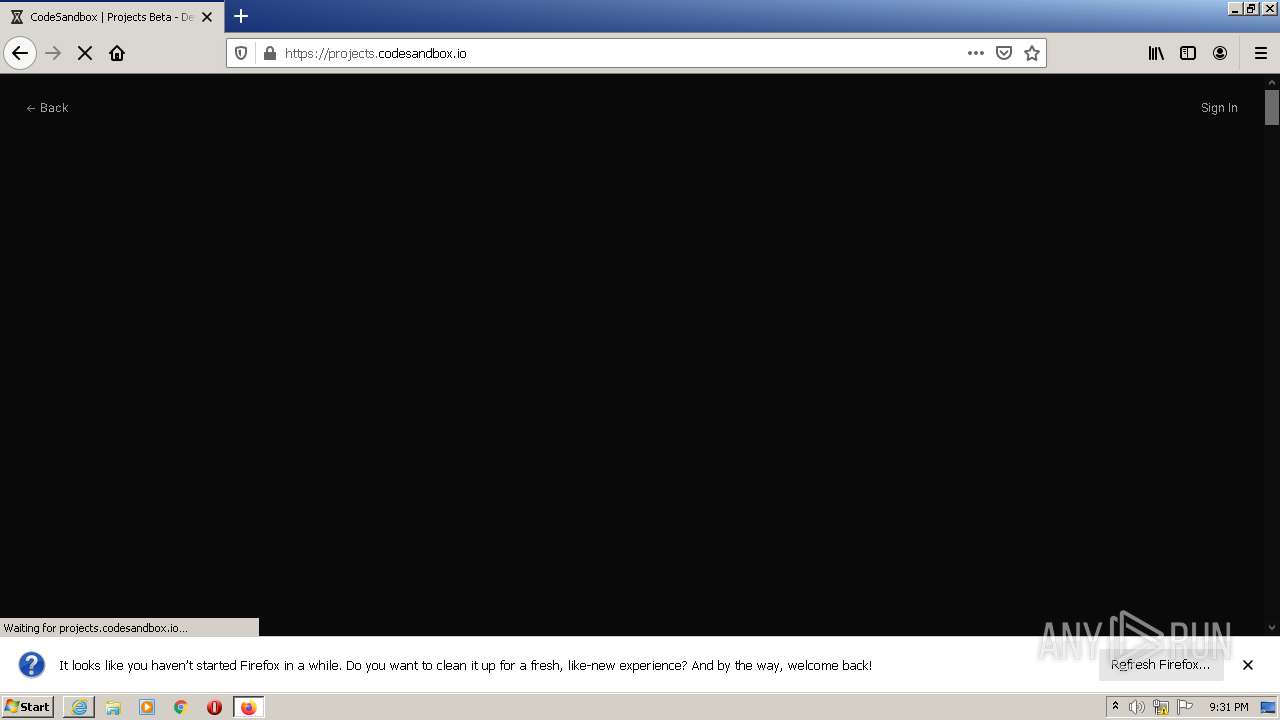Dismiss the Firefox refresh notification

pyautogui.click(x=1248, y=665)
